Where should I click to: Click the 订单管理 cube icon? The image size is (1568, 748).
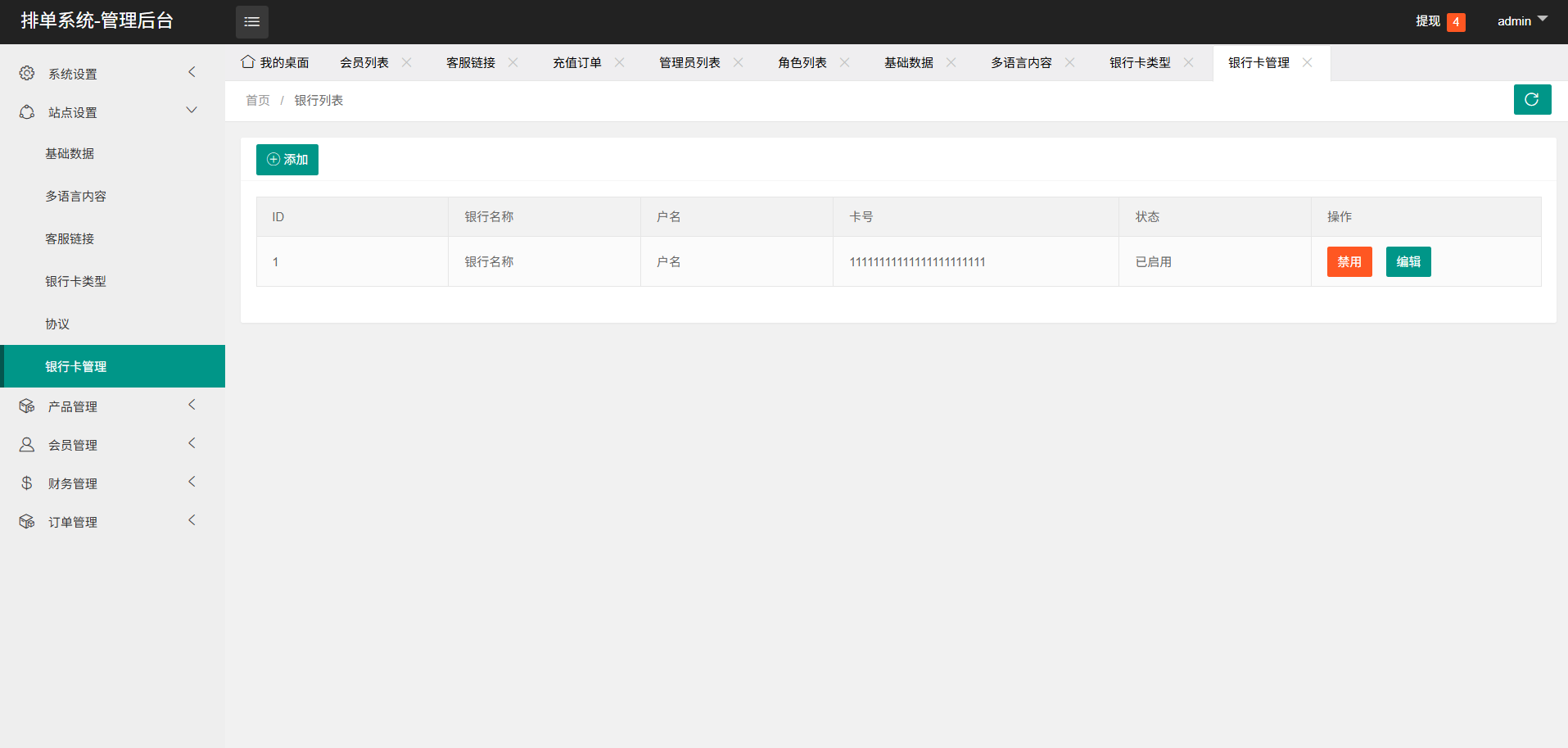click(27, 521)
